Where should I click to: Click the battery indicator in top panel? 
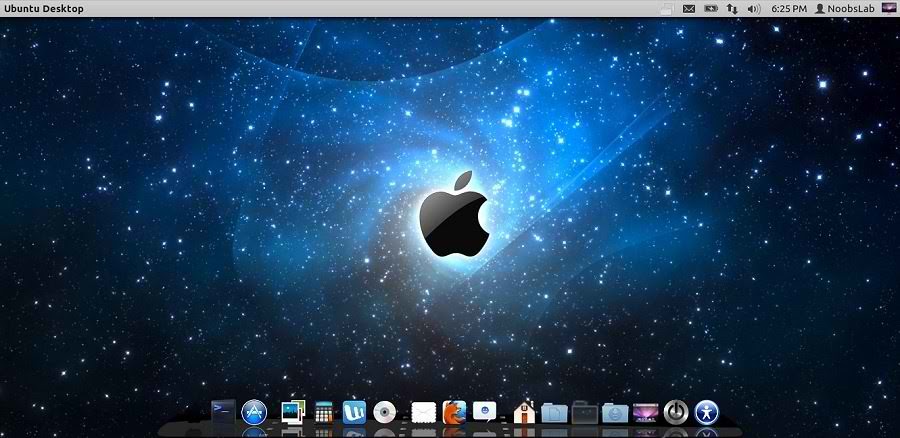click(711, 9)
